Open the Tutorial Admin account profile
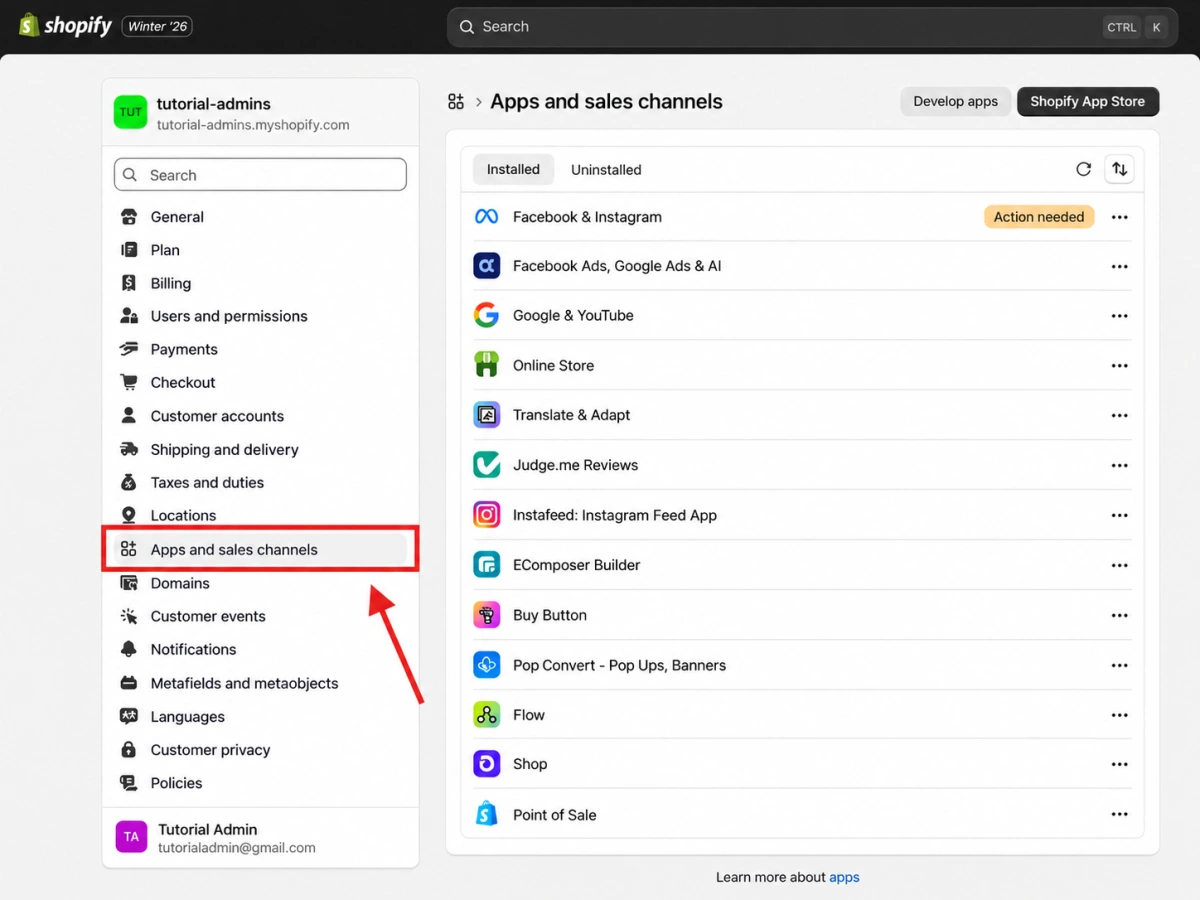 coord(260,838)
